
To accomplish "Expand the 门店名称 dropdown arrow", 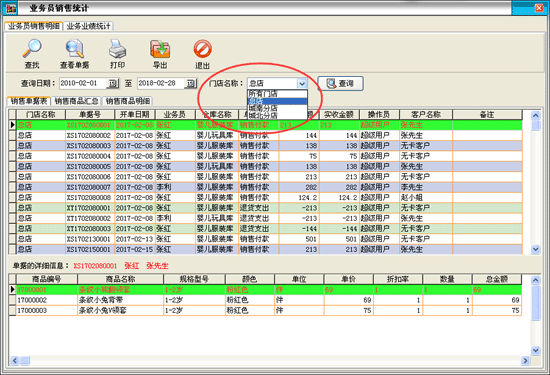I will pyautogui.click(x=302, y=83).
